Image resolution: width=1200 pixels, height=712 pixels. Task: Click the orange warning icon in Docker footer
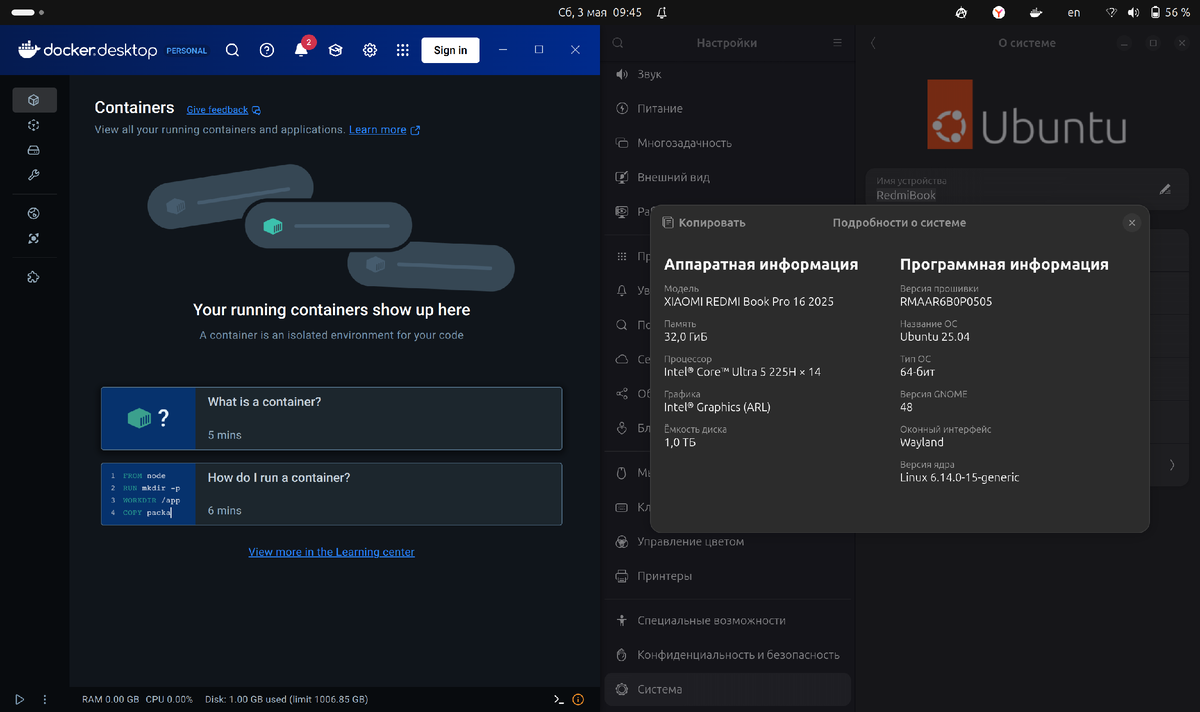coord(578,699)
